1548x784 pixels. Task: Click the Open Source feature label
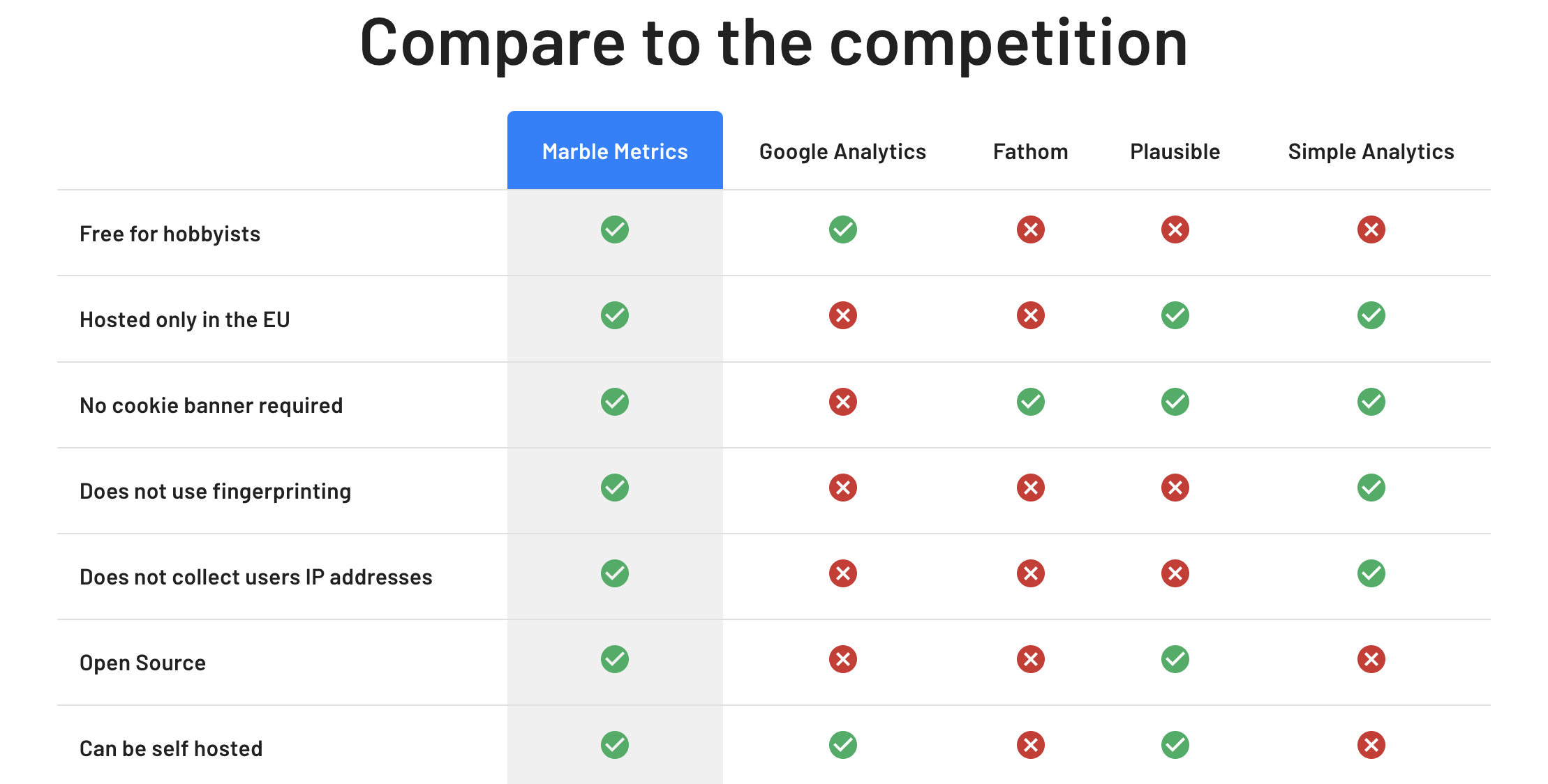[142, 663]
